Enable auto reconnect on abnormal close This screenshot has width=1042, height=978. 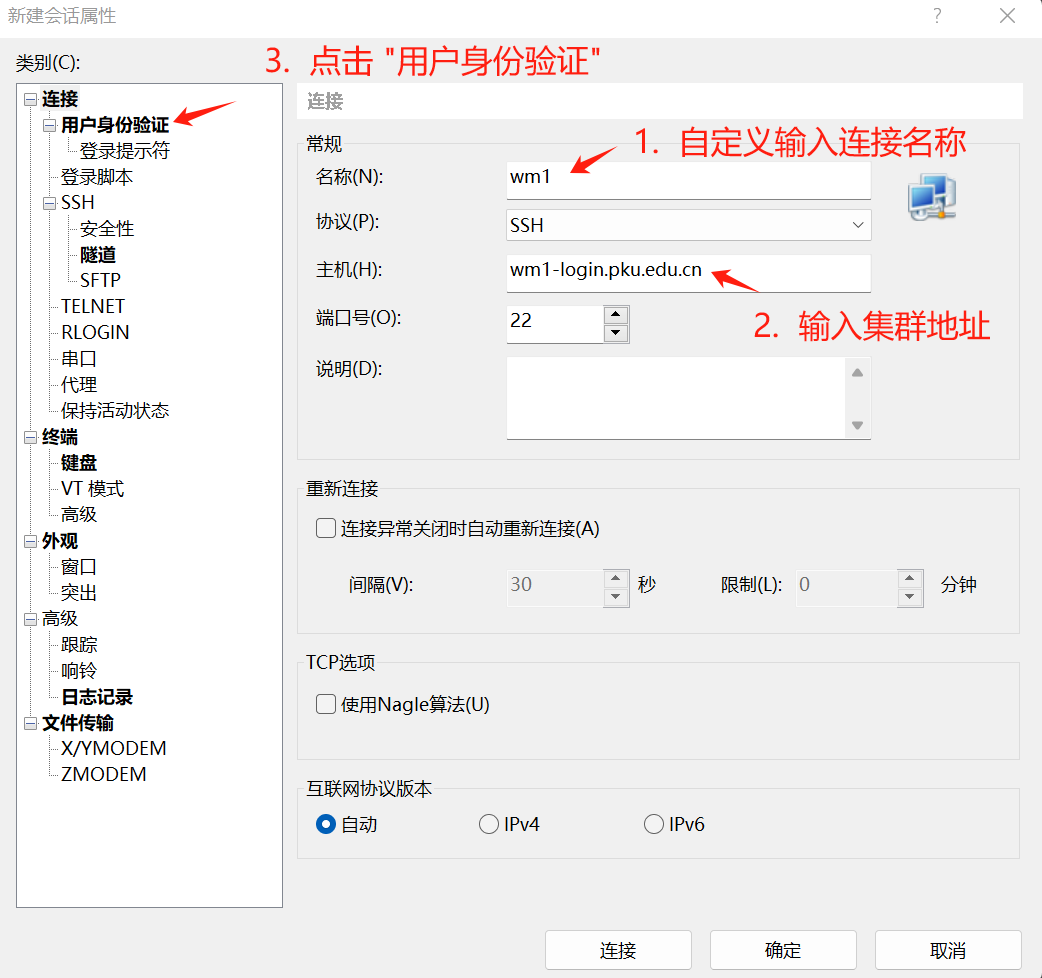point(326,528)
